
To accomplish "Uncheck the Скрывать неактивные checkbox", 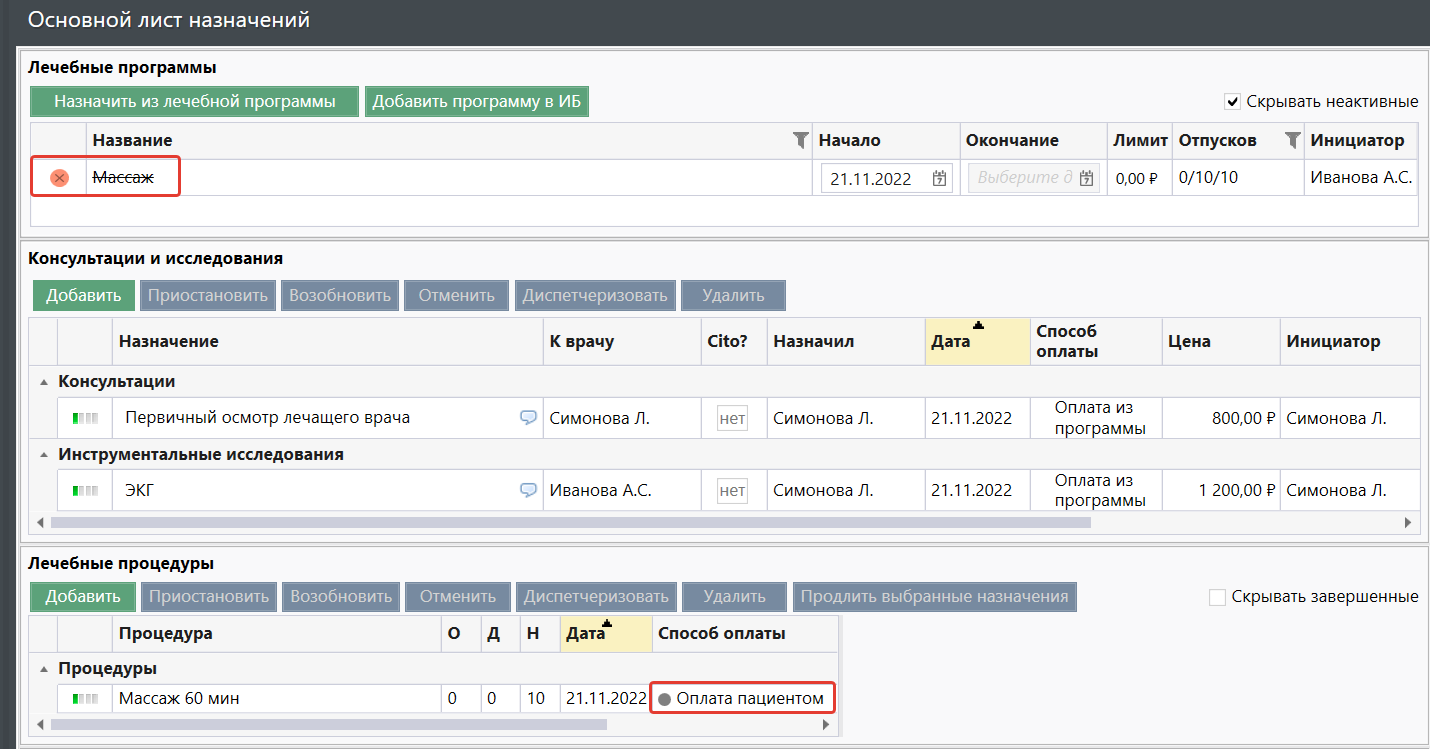I will pyautogui.click(x=1233, y=101).
